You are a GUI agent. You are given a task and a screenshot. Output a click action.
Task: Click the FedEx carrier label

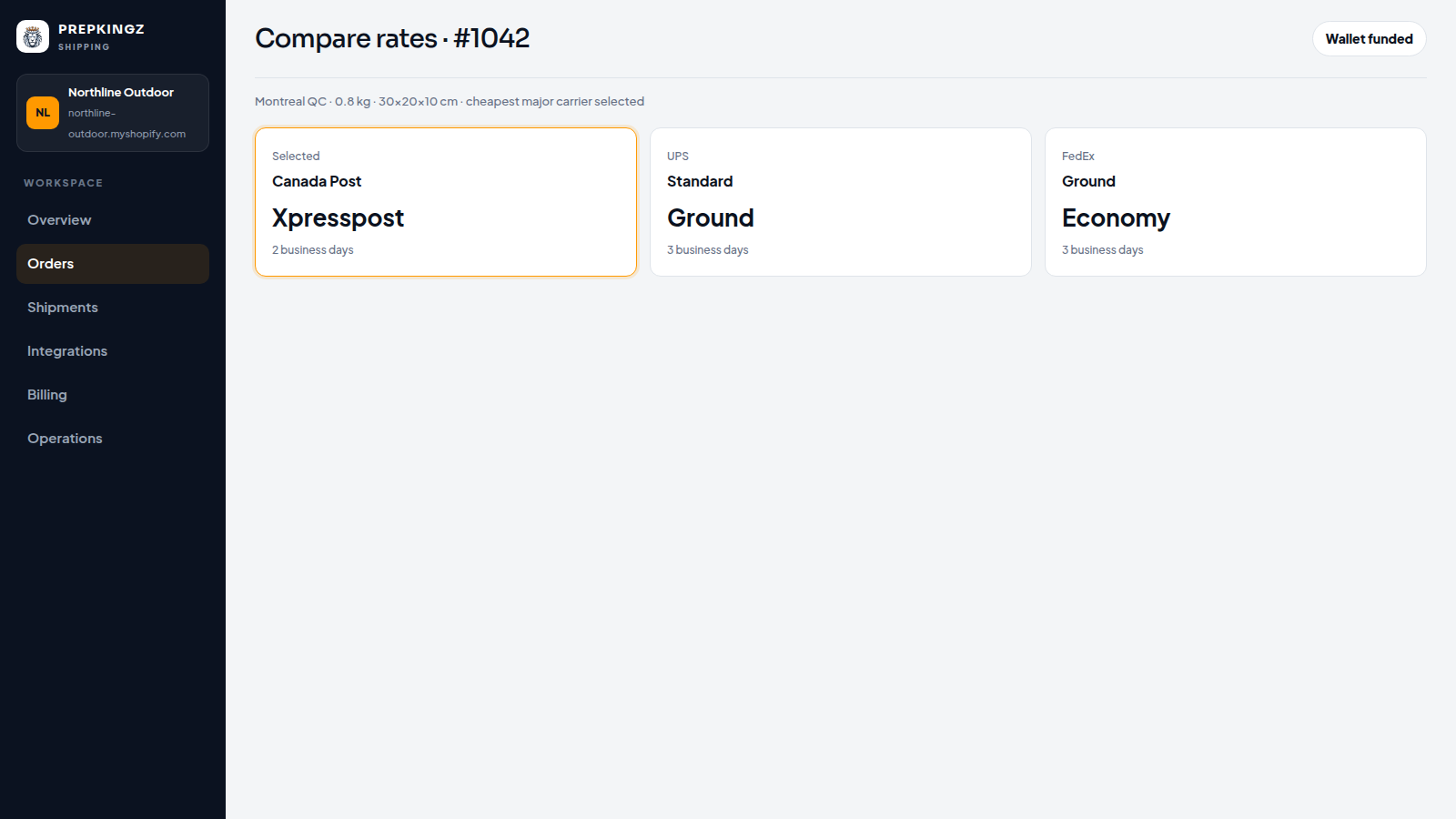1078,157
